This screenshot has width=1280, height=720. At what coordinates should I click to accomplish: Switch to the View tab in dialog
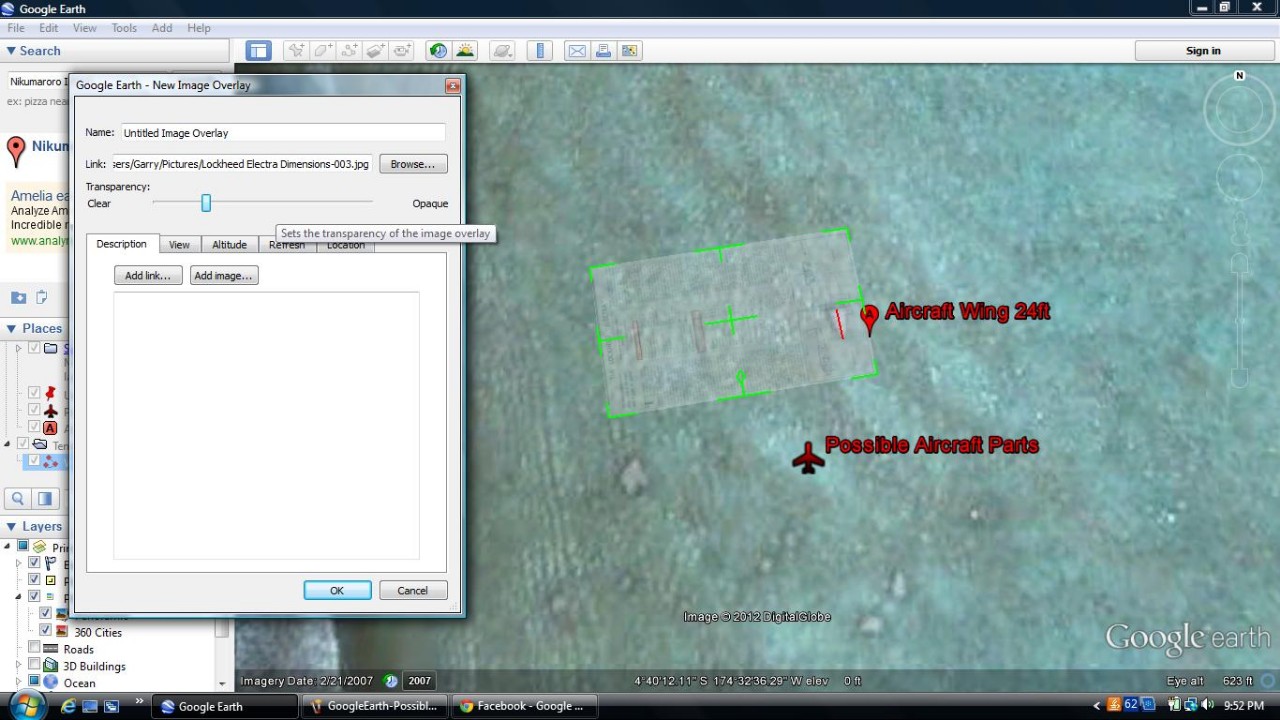click(x=179, y=245)
